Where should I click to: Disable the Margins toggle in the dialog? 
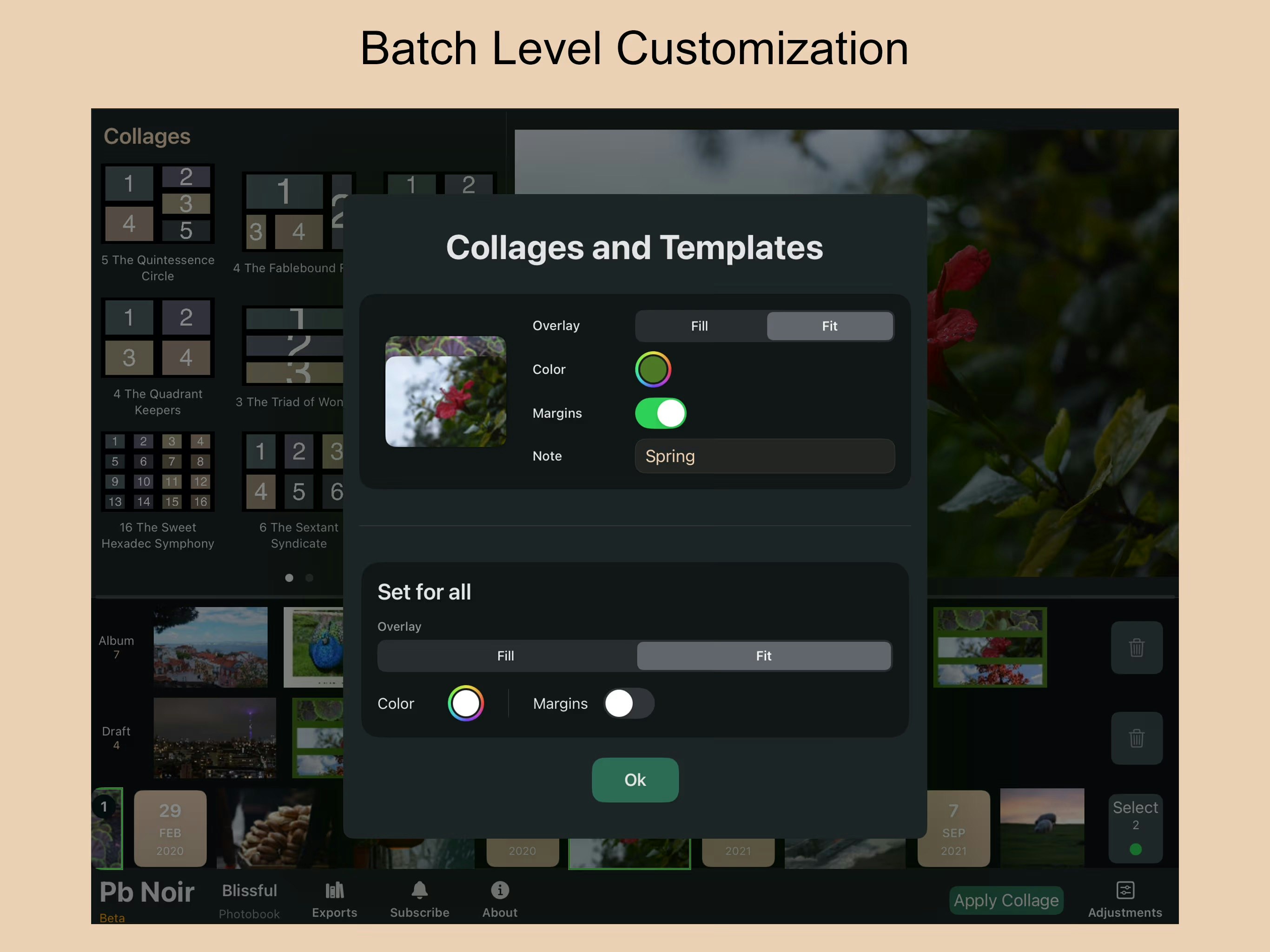(x=660, y=413)
